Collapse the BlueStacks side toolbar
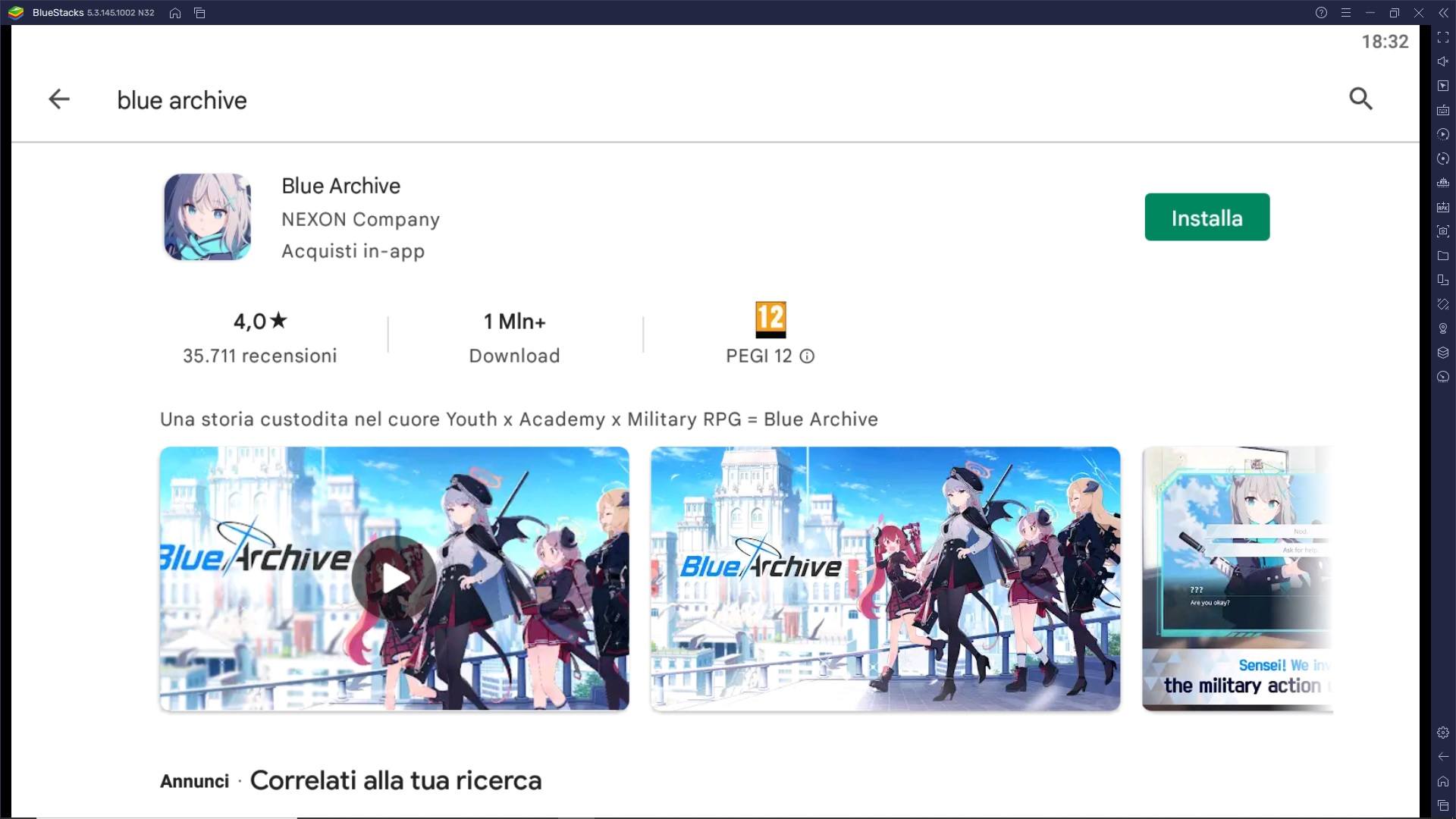Screen dimensions: 1456x819 point(1443,13)
